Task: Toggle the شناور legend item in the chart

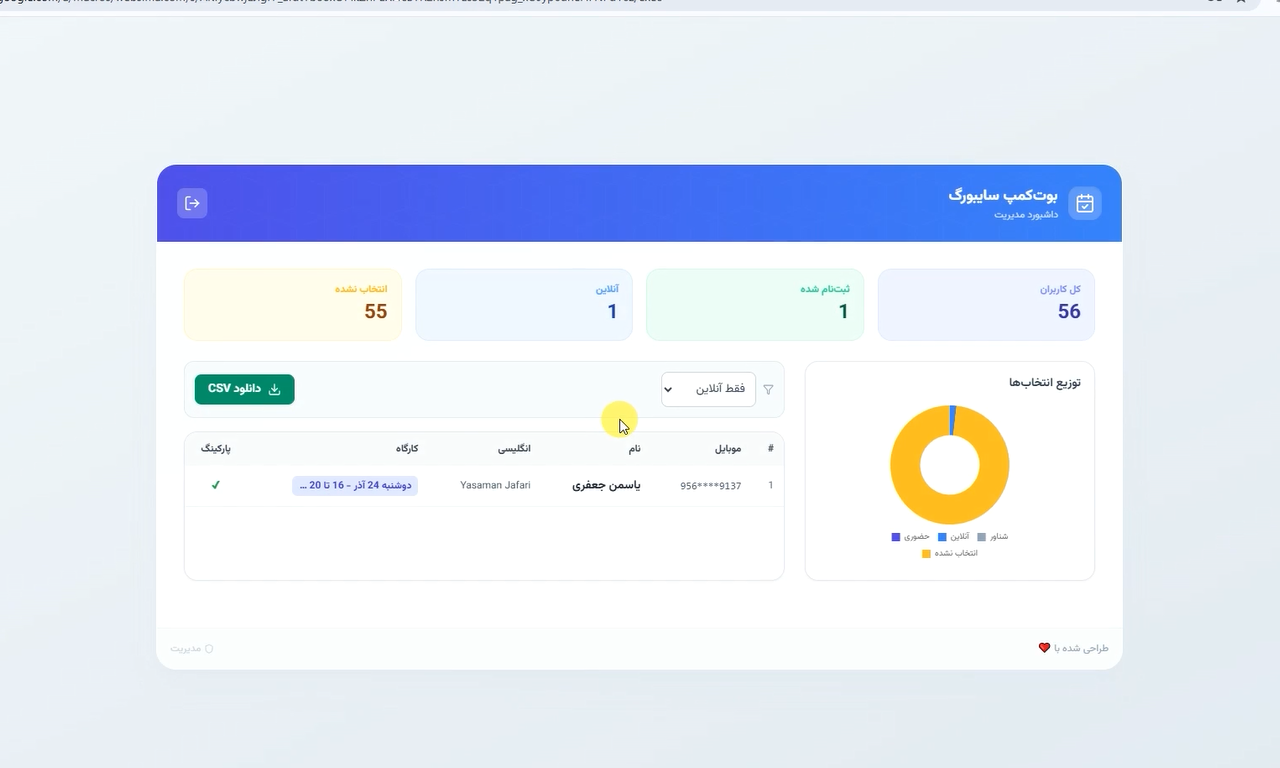Action: point(992,537)
